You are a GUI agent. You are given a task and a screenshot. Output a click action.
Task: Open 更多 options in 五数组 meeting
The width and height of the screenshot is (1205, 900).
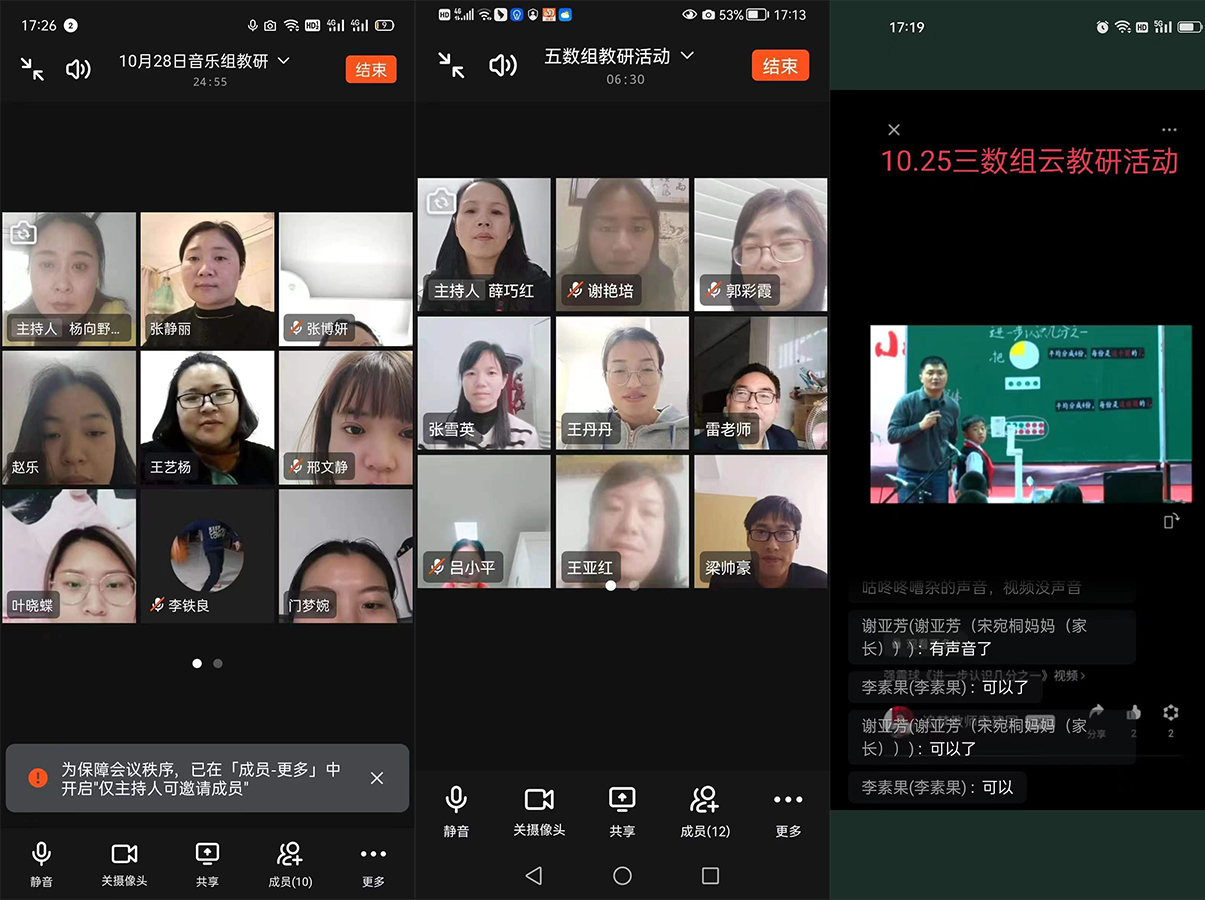(788, 808)
